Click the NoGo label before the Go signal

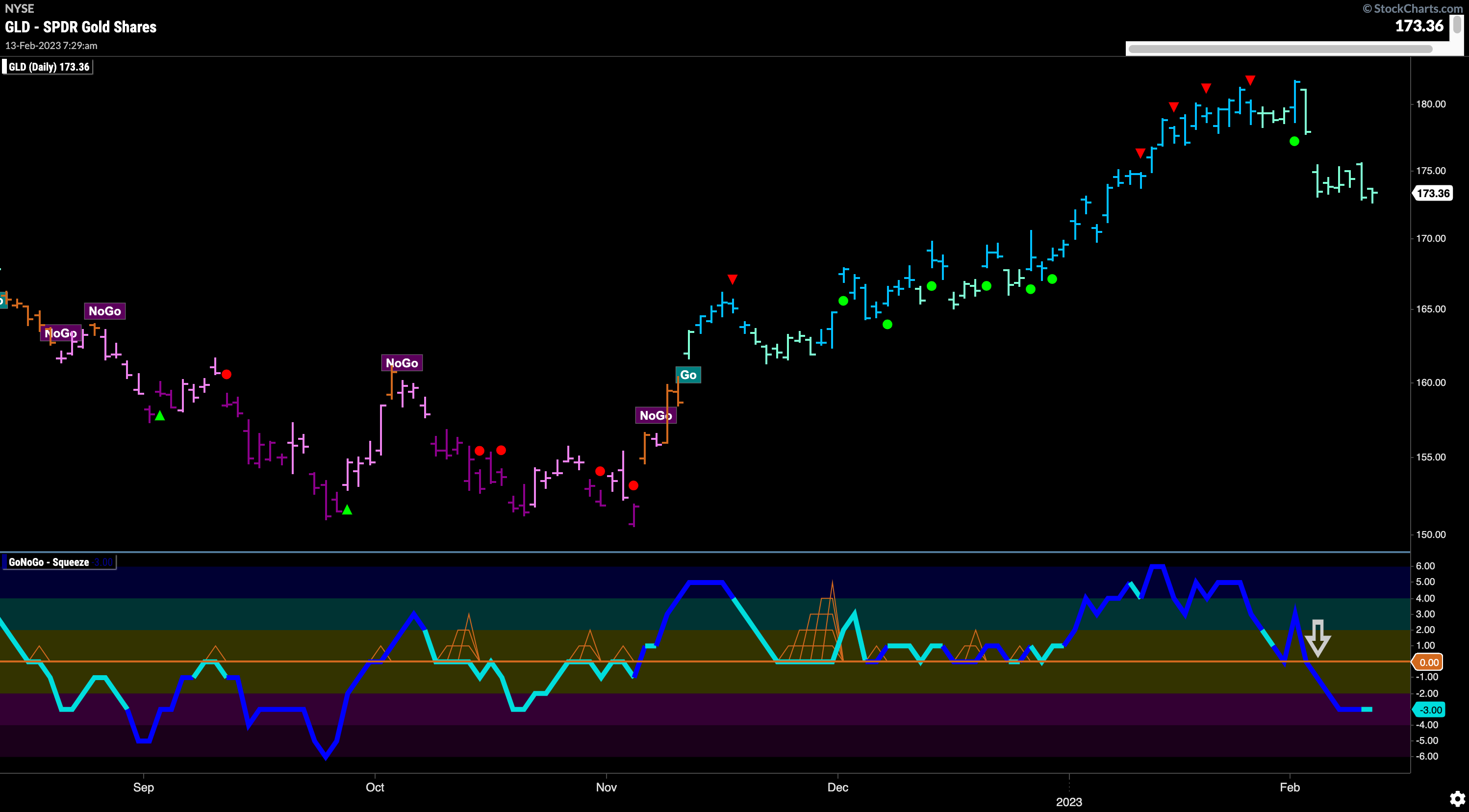point(656,415)
